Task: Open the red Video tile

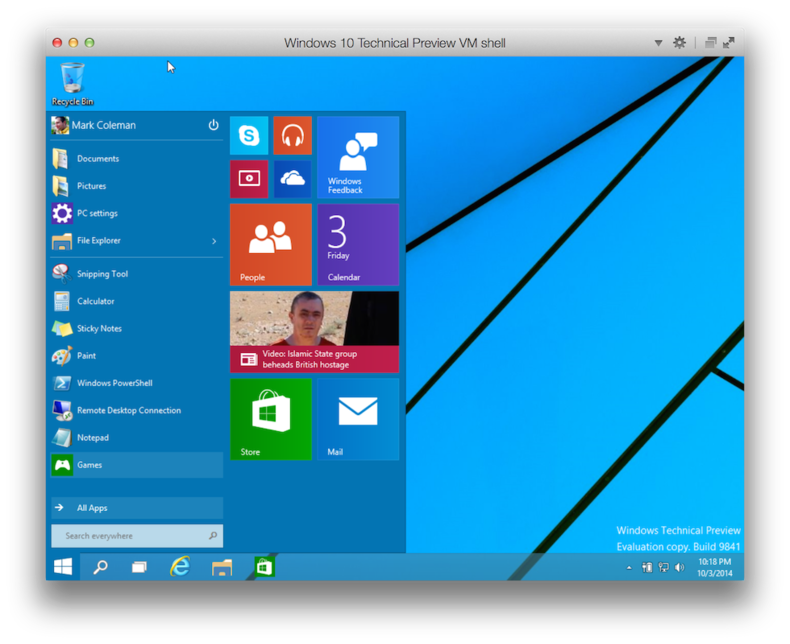Action: click(x=249, y=179)
